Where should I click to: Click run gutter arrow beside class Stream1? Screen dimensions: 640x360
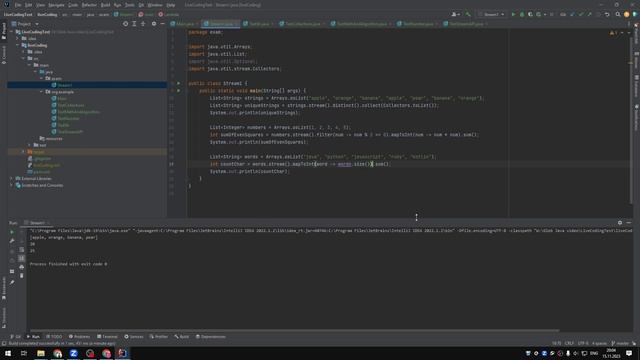click(178, 83)
